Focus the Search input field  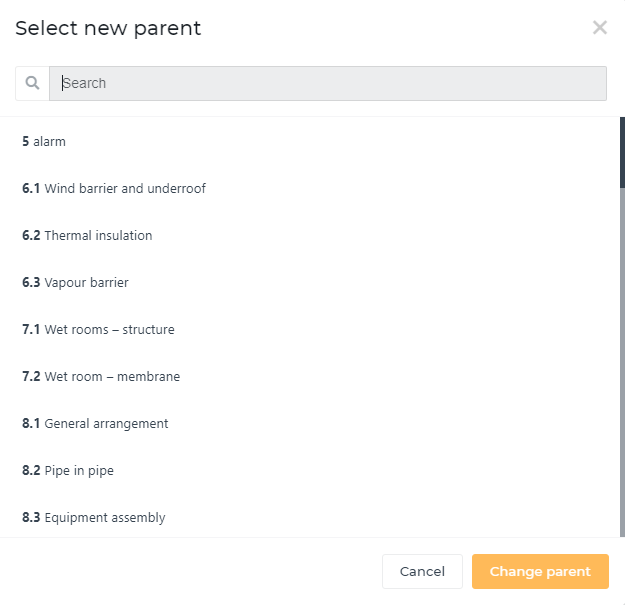coord(328,83)
